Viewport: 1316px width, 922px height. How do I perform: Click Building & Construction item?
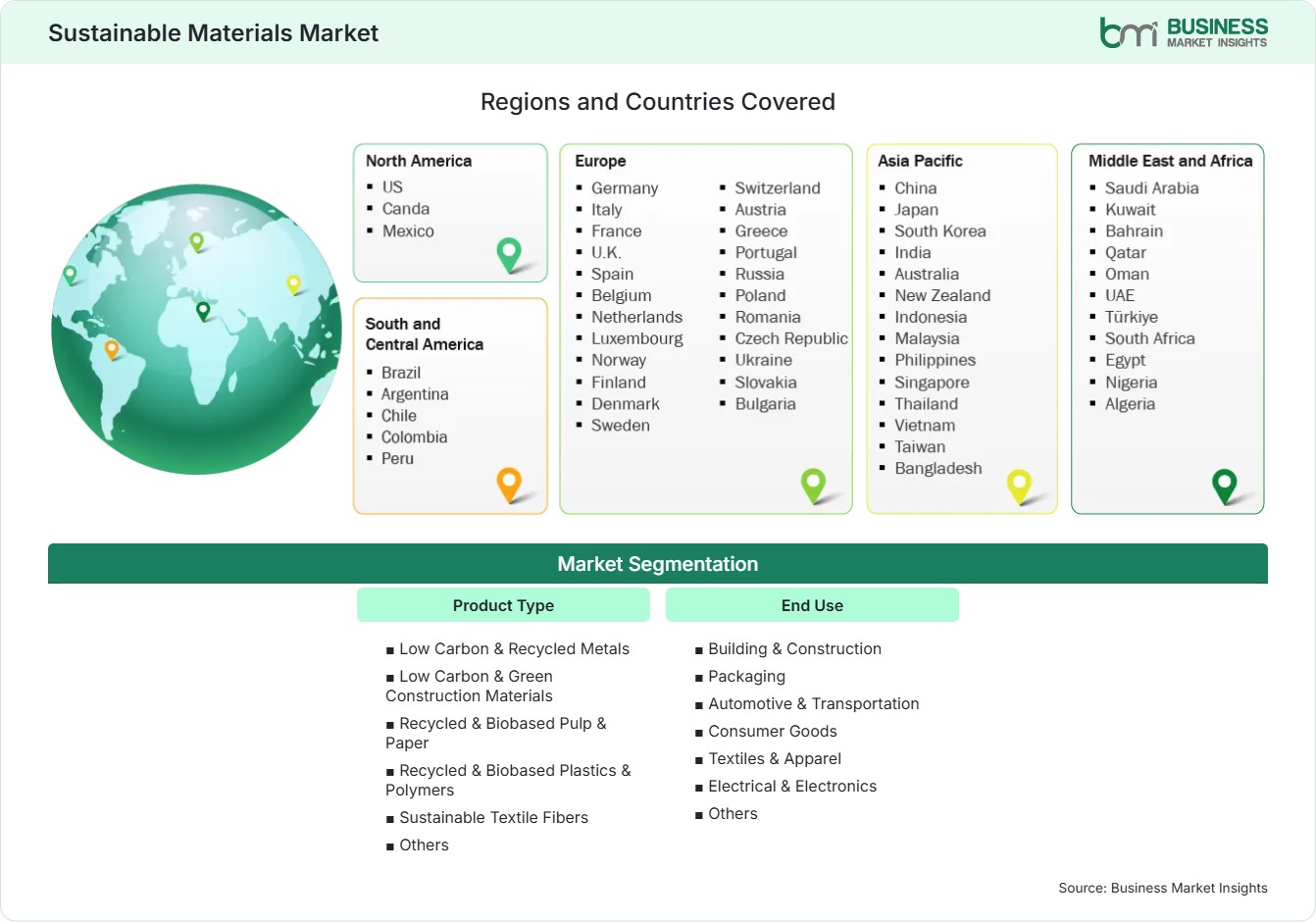[x=788, y=648]
